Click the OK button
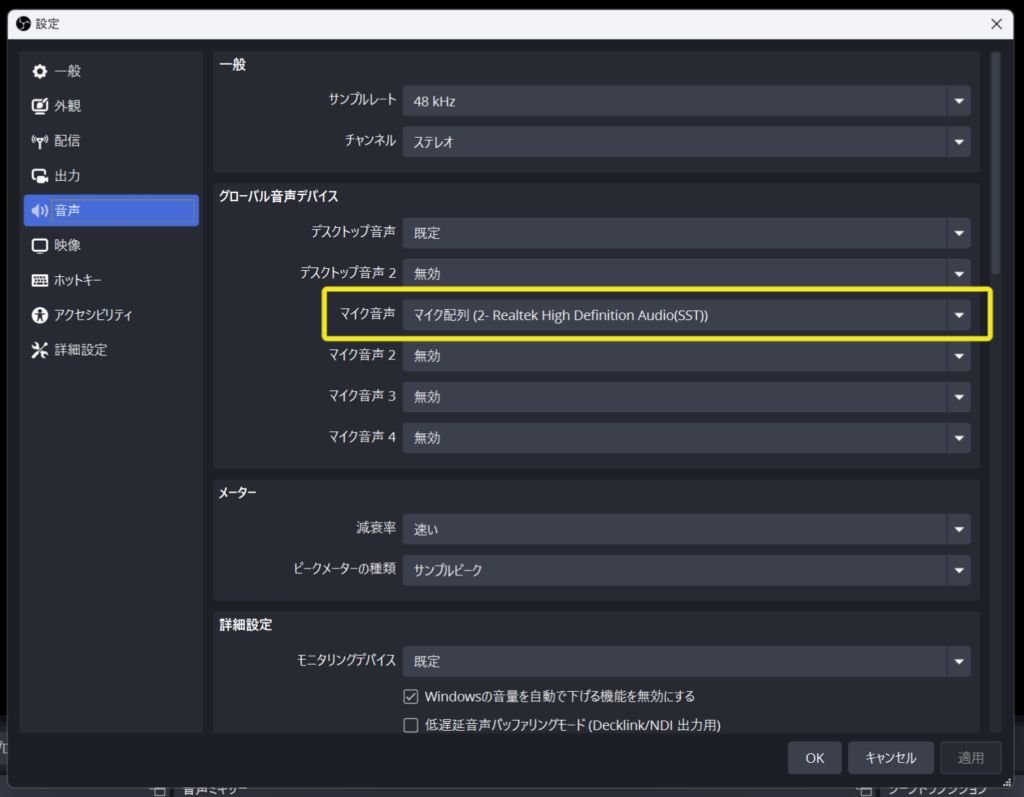 click(x=814, y=758)
